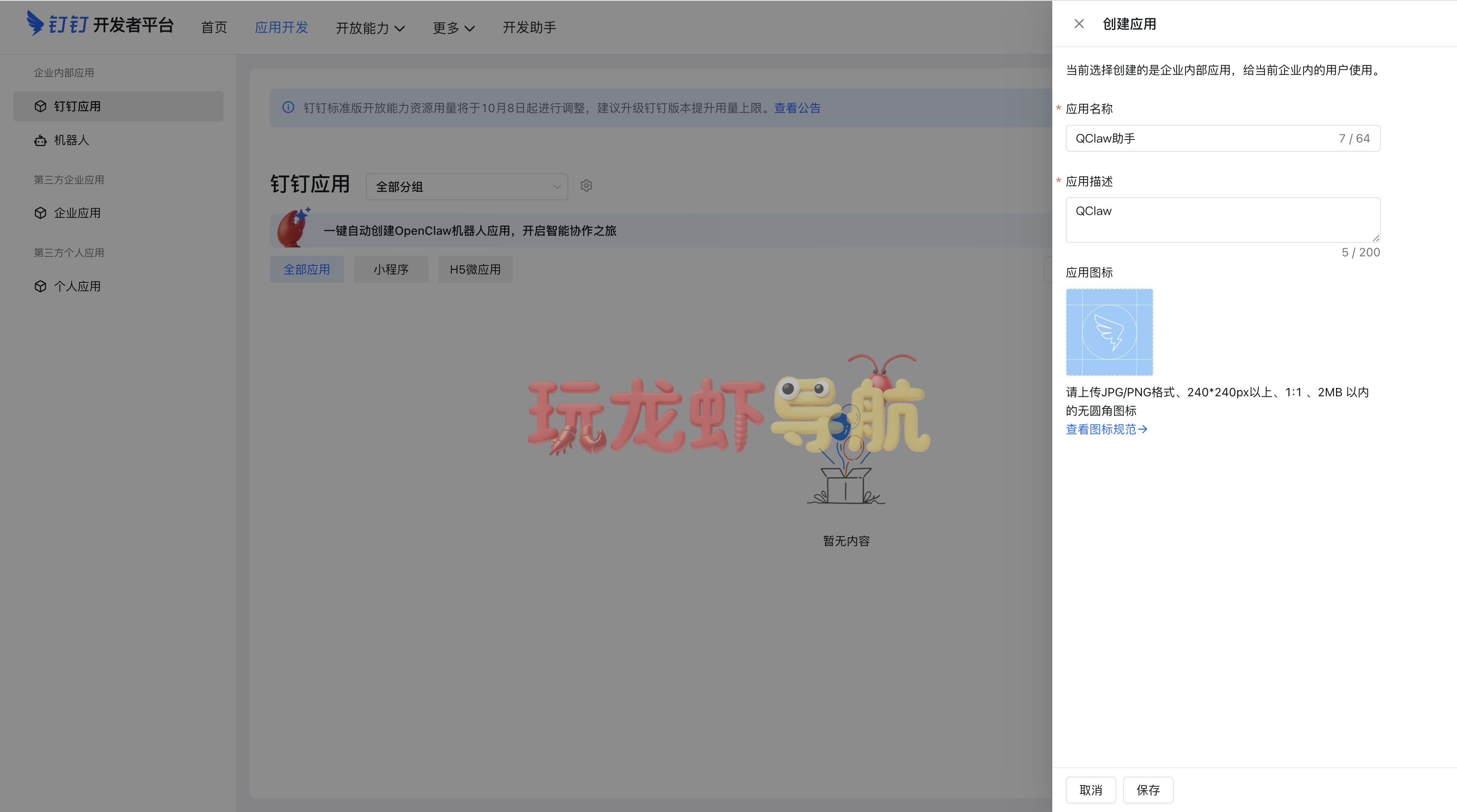Click the OpenClaw auto-create banner text

(470, 231)
